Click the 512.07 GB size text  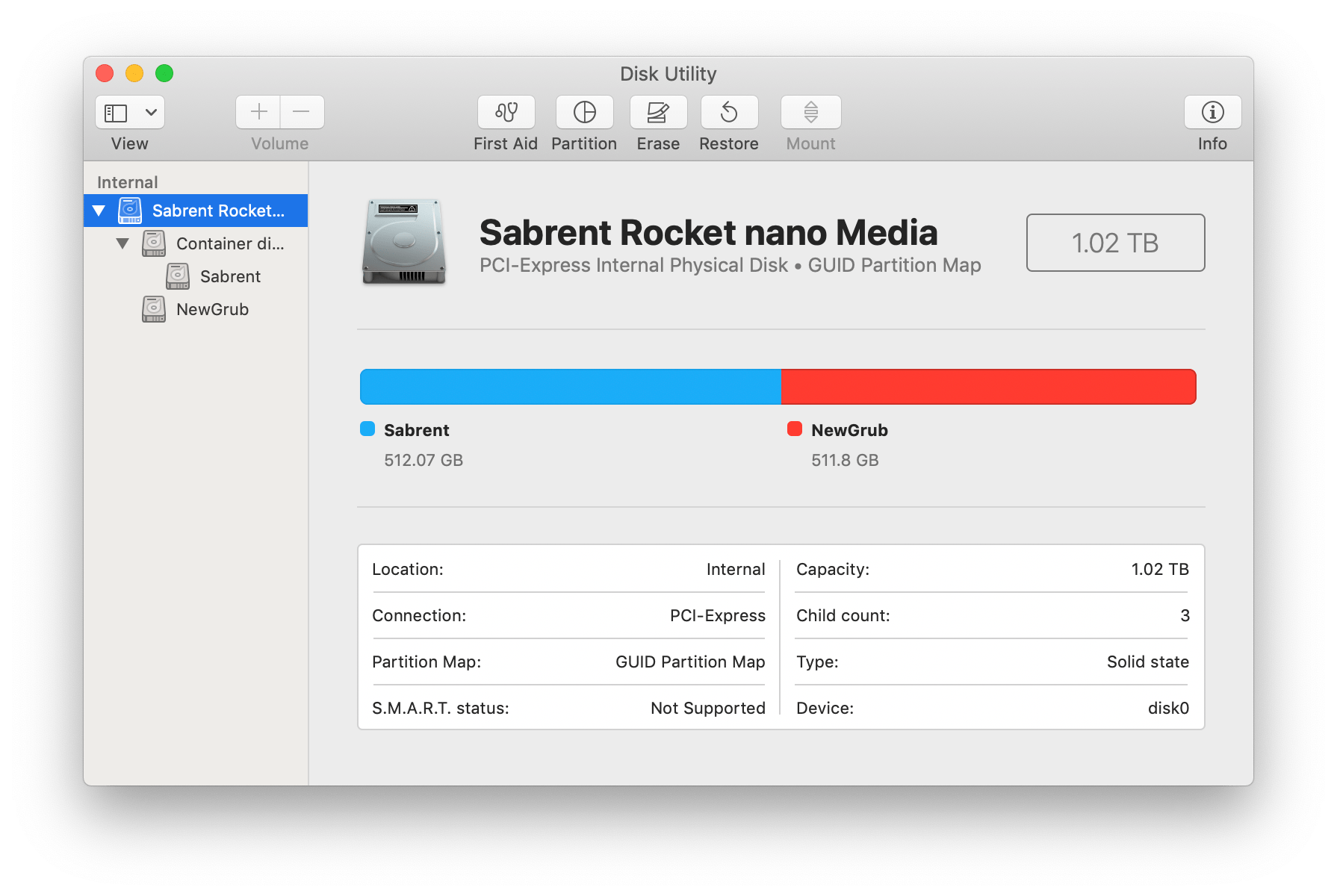[x=424, y=460]
